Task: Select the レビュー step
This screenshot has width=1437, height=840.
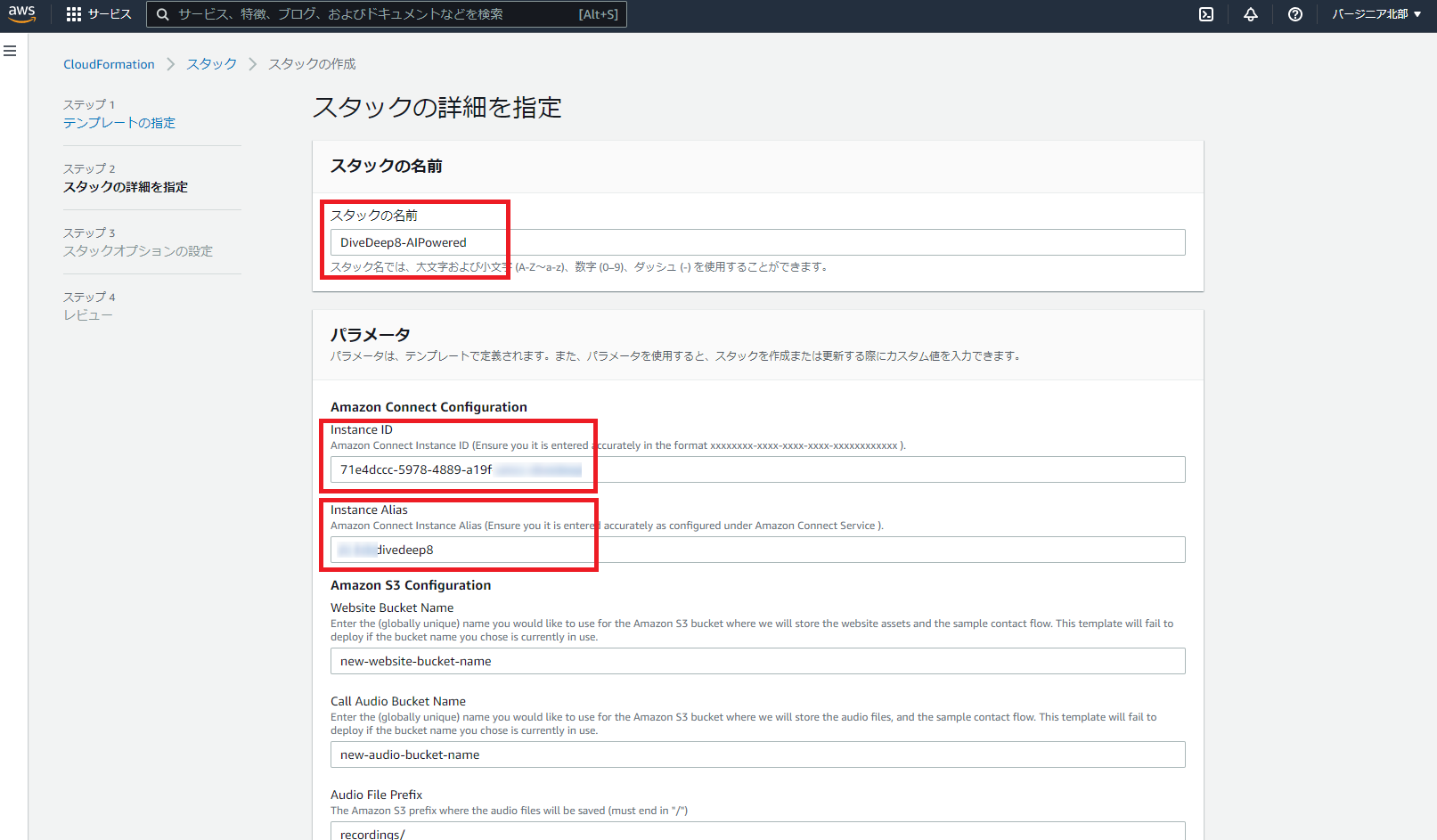Action: [x=88, y=315]
